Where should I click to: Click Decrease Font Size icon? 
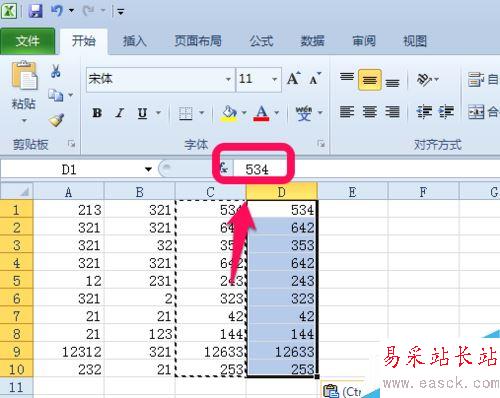[315, 79]
